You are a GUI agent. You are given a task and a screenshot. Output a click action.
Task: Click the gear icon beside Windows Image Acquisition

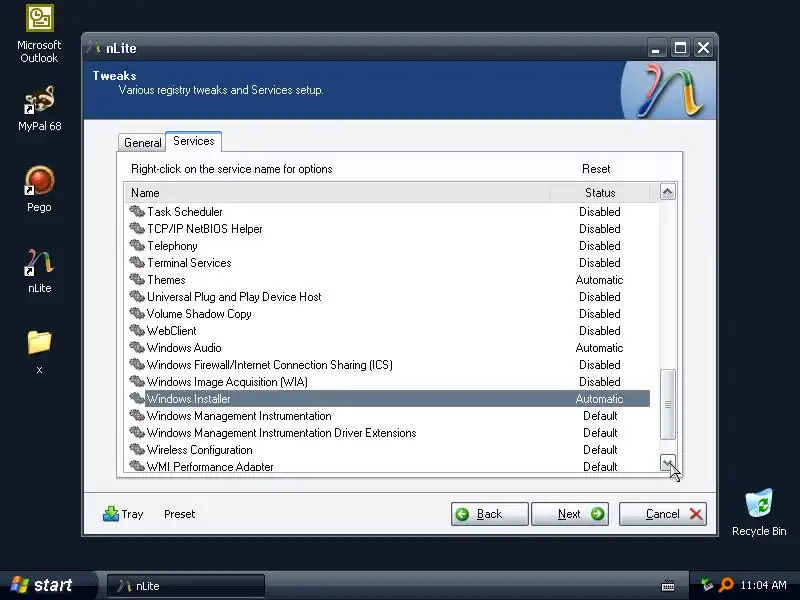(137, 381)
